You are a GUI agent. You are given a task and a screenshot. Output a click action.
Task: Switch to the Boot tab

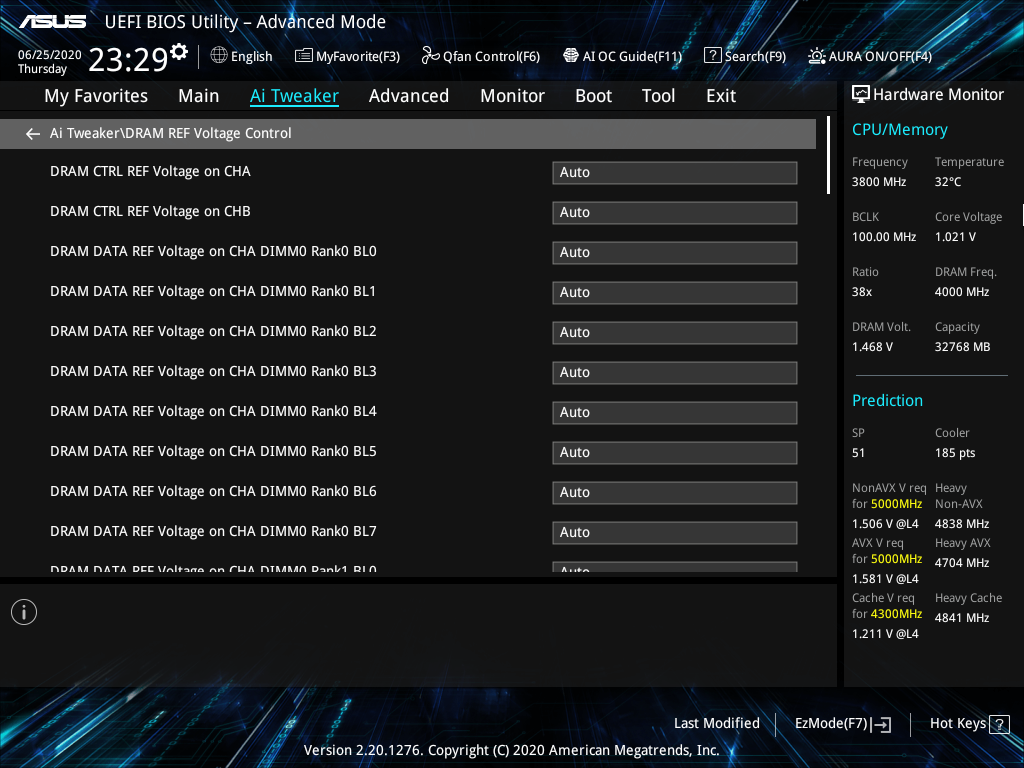pos(594,96)
